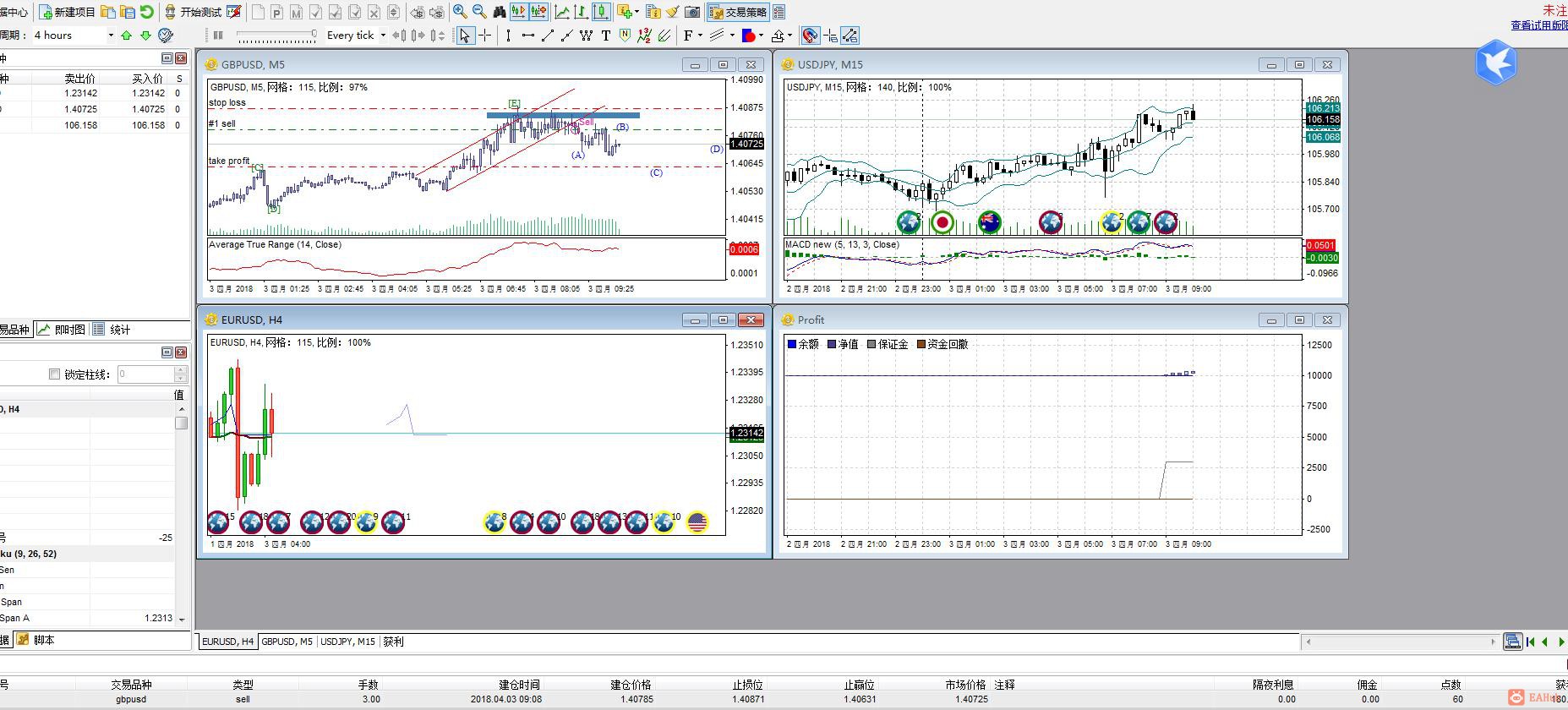This screenshot has height=710, width=1568.
Task: Open the 4 hours period dropdown
Action: tap(110, 35)
